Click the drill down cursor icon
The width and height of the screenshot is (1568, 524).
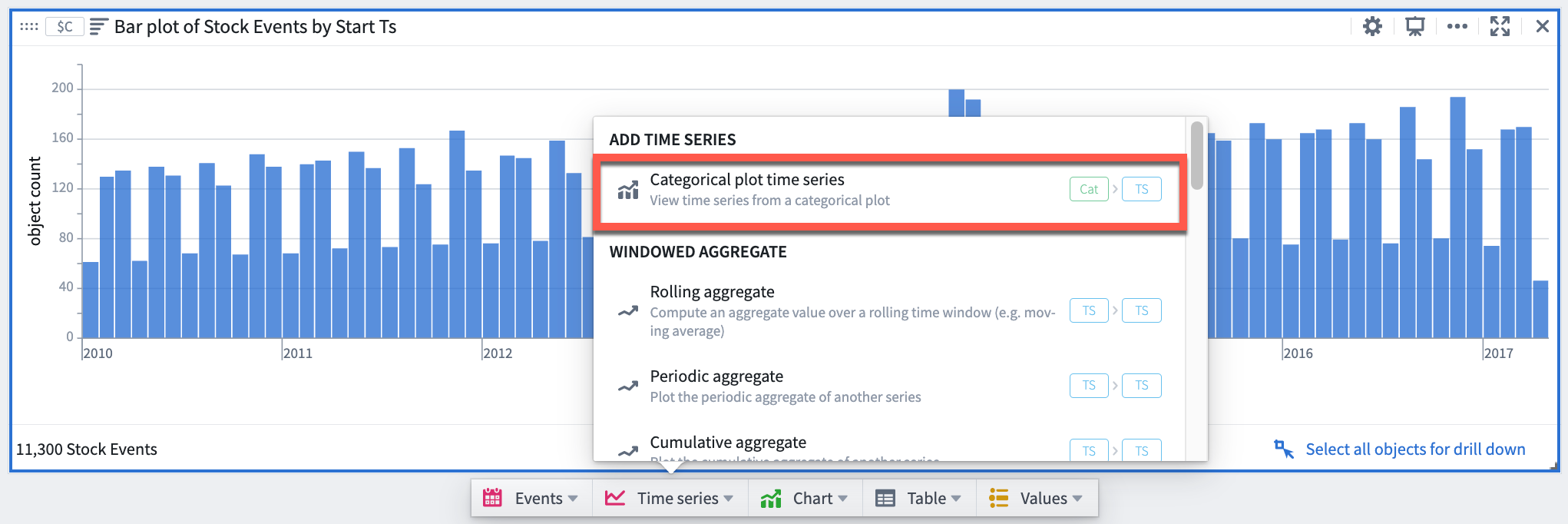(x=1284, y=449)
